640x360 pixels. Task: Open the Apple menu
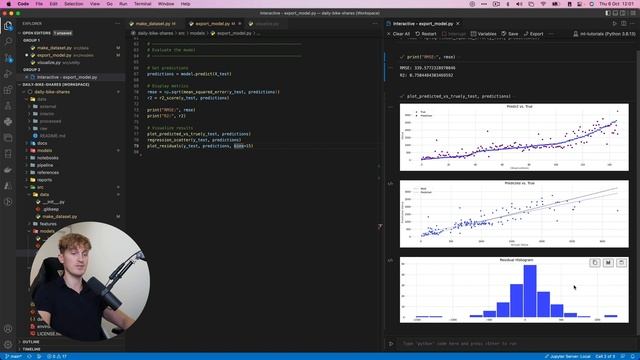(x=9, y=4)
